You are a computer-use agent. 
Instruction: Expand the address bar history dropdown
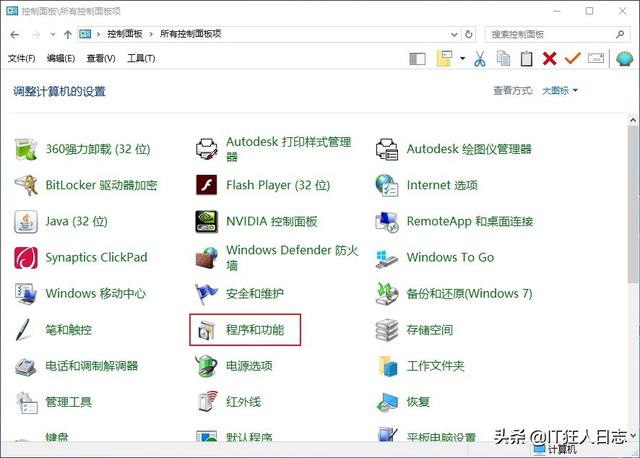click(454, 35)
